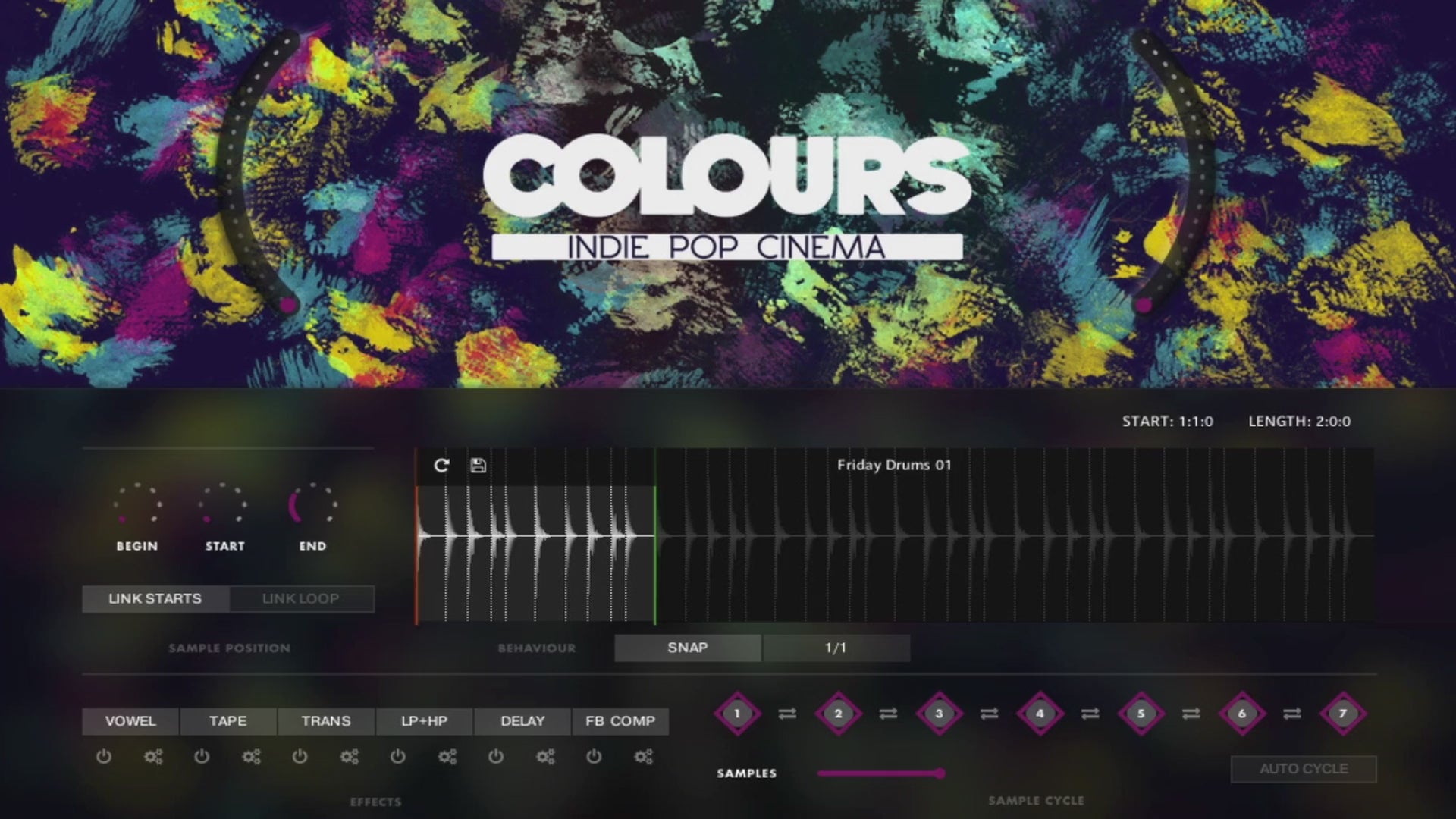Image resolution: width=1456 pixels, height=819 pixels.
Task: Toggle VOWEL effect power
Action: click(x=104, y=756)
